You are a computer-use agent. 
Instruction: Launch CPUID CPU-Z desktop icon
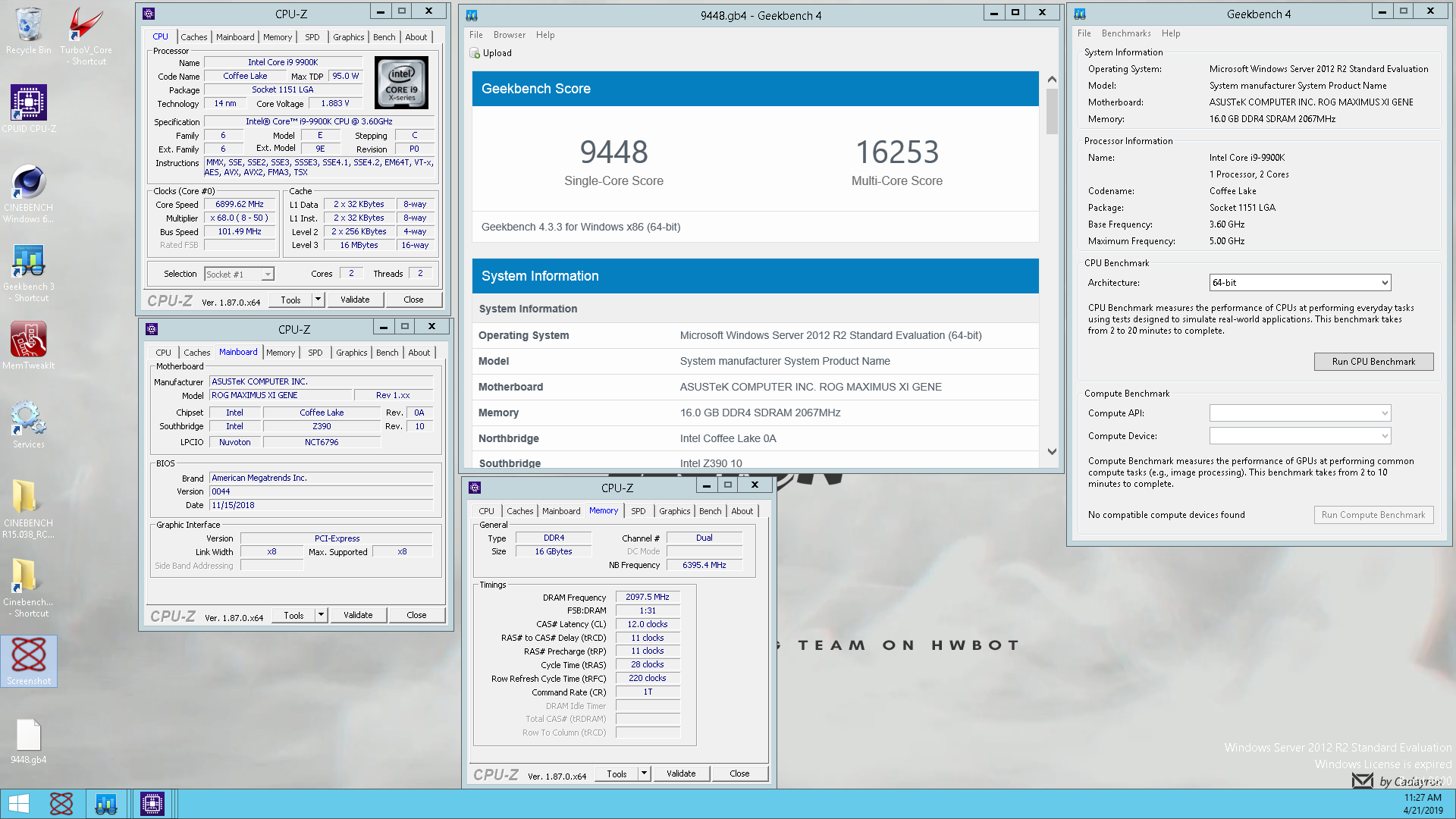pos(29,108)
